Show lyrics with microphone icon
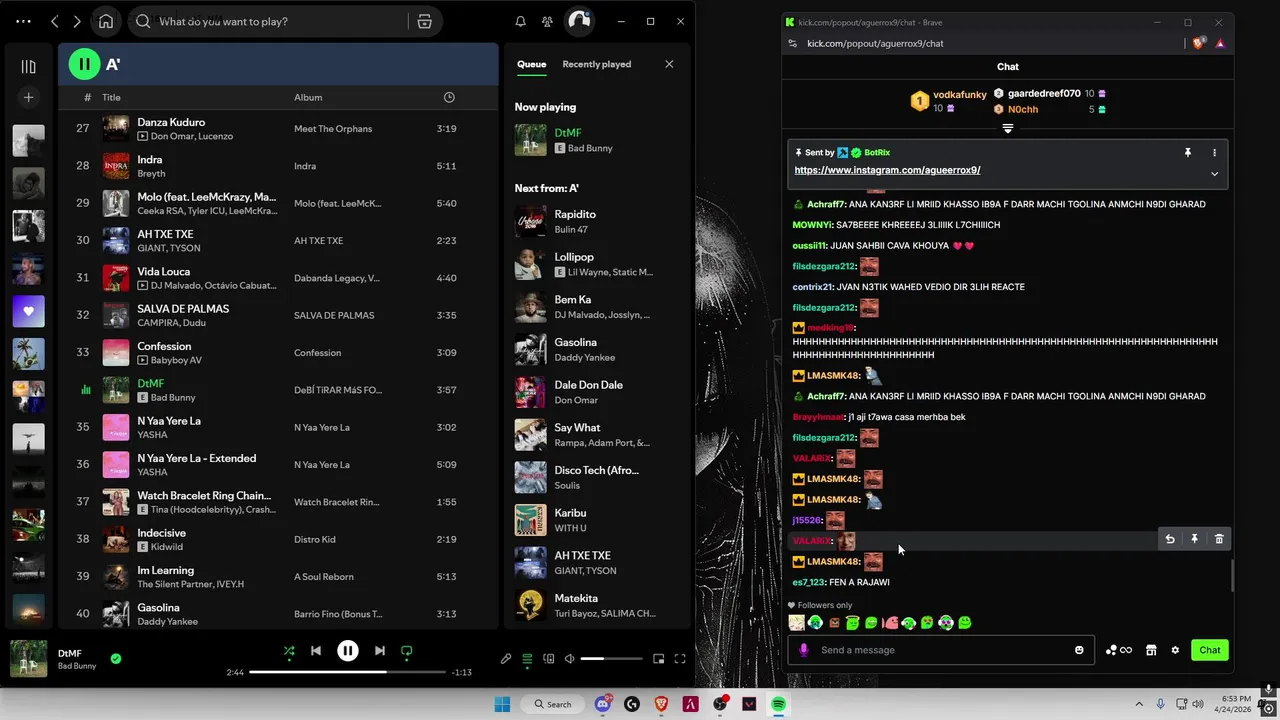Screen dimensions: 1280x720 point(506,659)
